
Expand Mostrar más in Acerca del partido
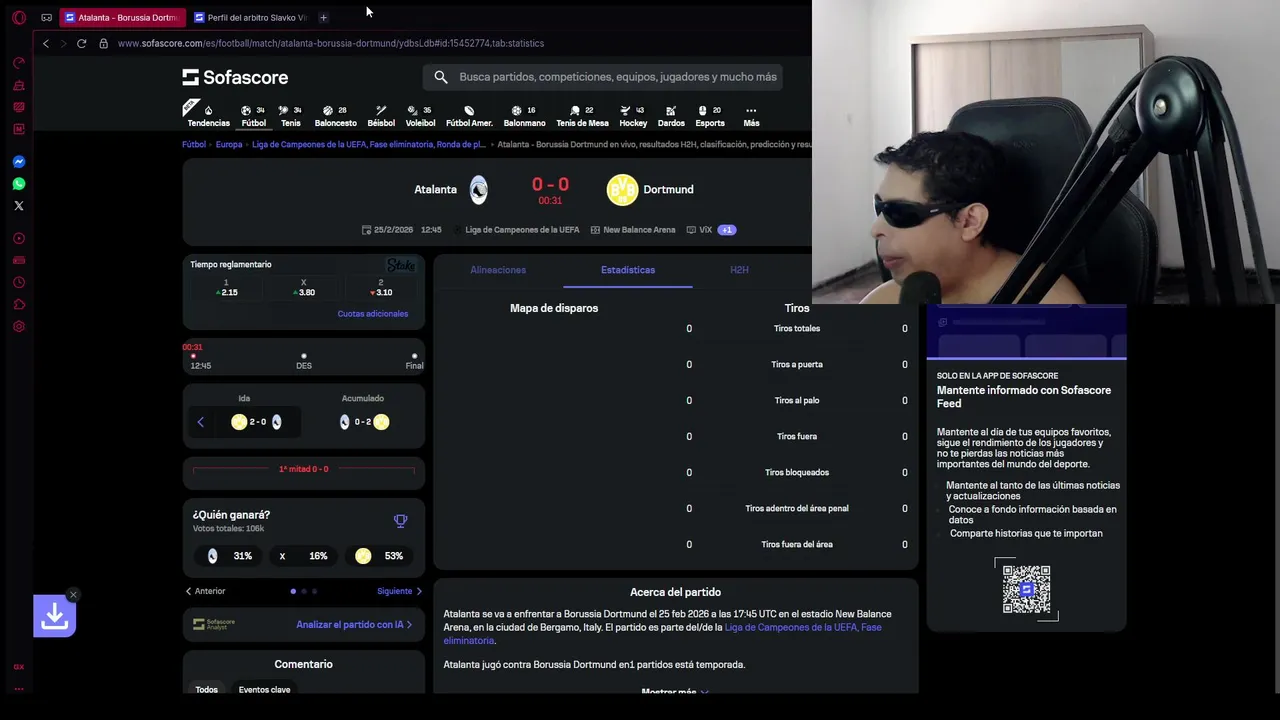coord(675,692)
